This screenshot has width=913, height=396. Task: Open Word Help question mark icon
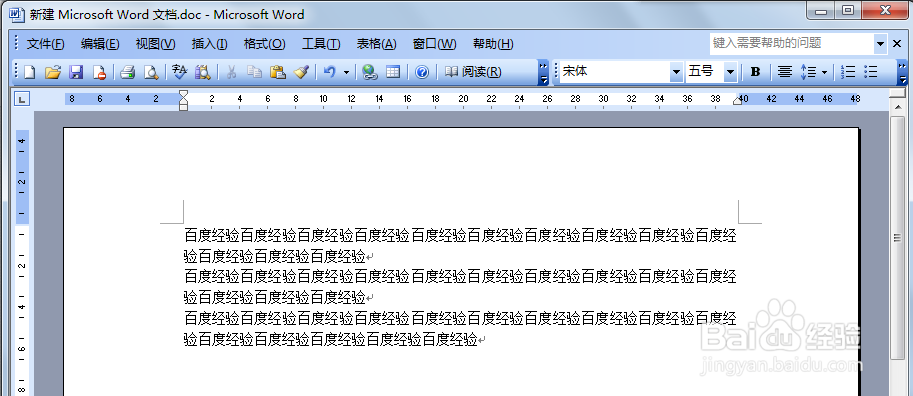click(422, 72)
